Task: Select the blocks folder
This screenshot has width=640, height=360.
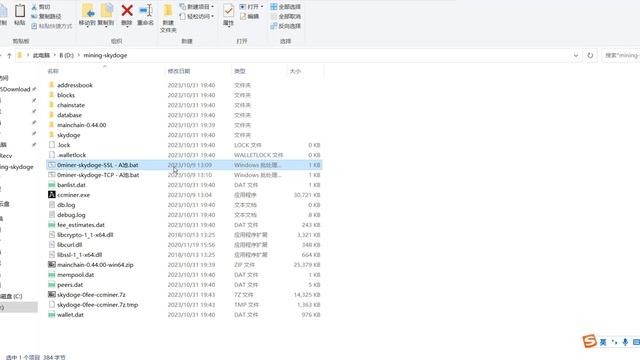Action: pyautogui.click(x=184, y=95)
